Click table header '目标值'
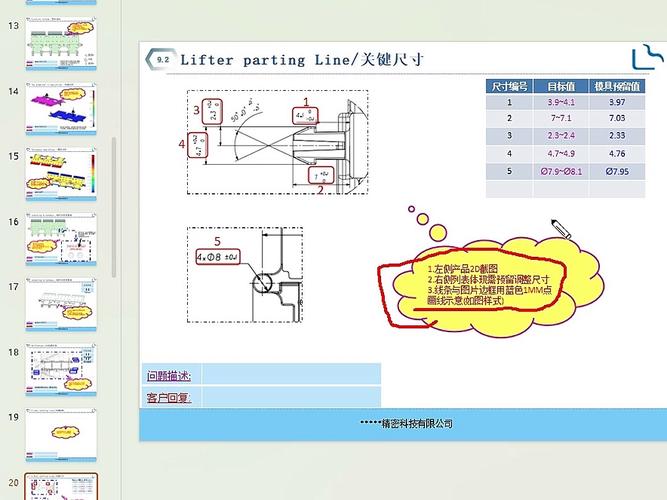Image resolution: width=667 pixels, height=500 pixels. (561, 86)
